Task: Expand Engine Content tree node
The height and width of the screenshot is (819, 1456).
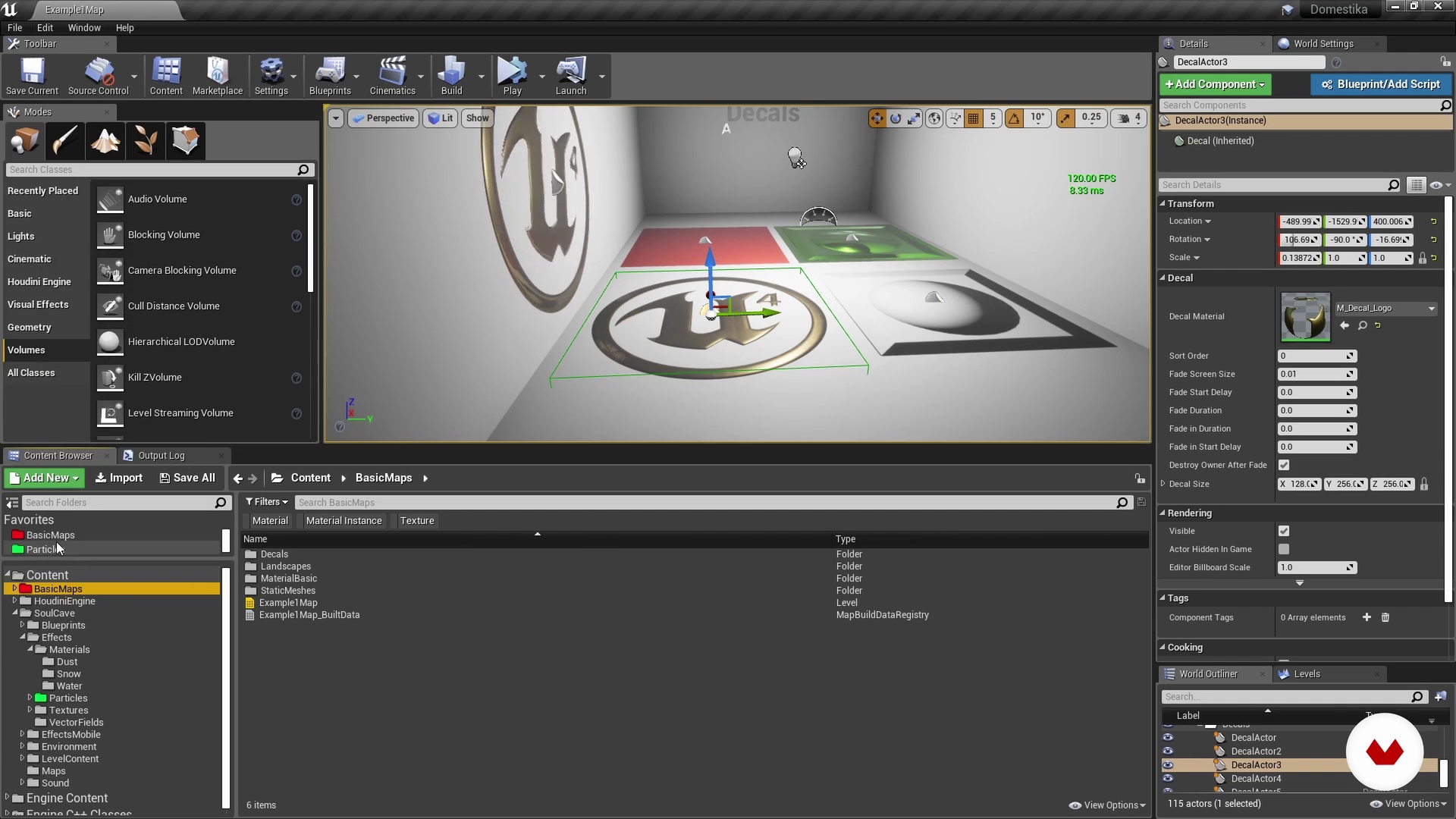Action: (7, 798)
